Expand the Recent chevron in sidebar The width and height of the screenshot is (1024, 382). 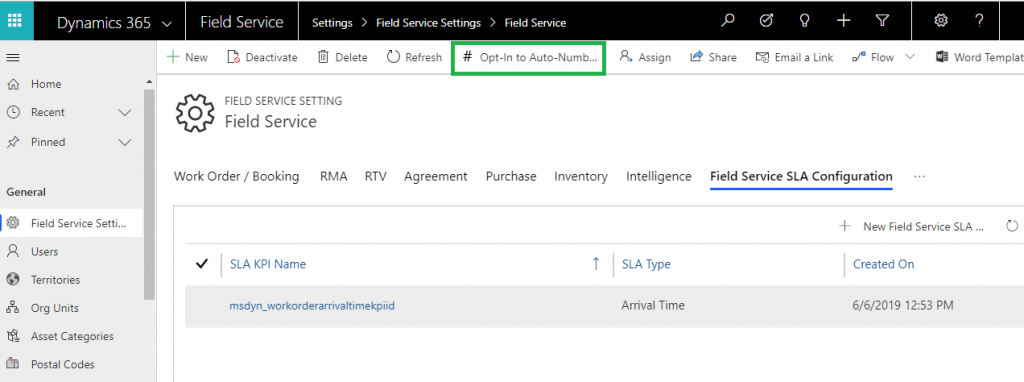(x=125, y=112)
